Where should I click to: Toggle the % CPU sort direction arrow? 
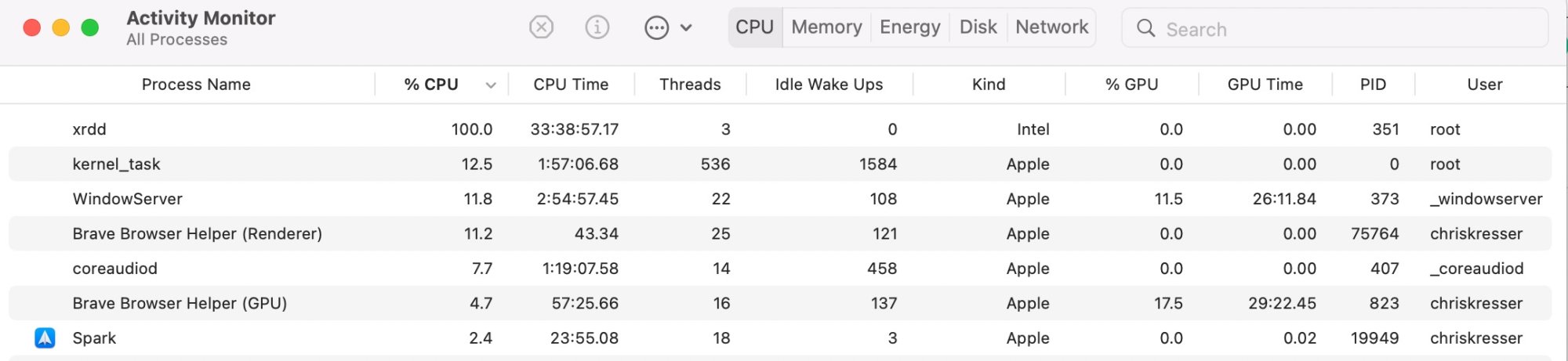[x=491, y=85]
